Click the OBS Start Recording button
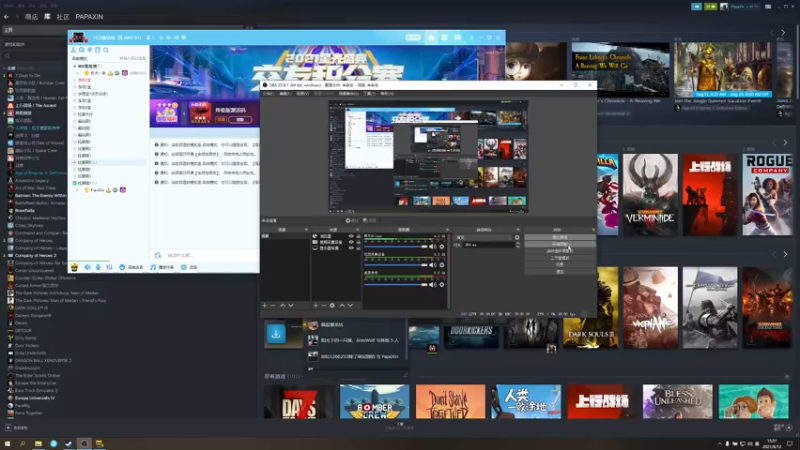The height and width of the screenshot is (450, 800). [560, 244]
